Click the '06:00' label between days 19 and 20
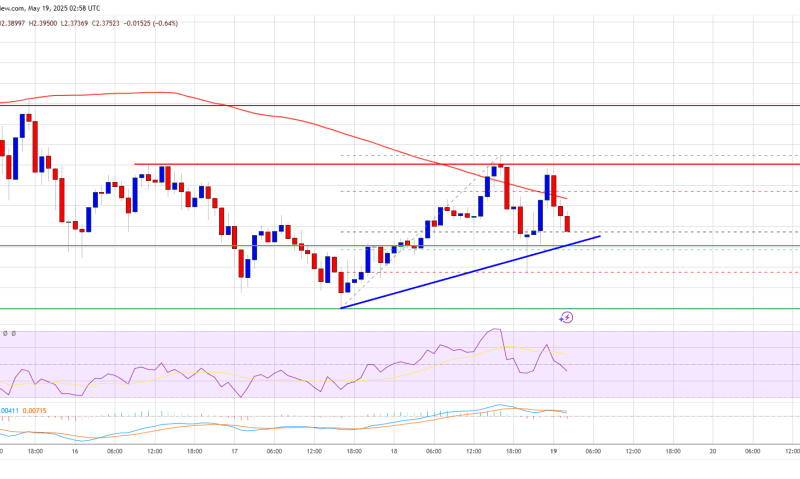 click(593, 451)
